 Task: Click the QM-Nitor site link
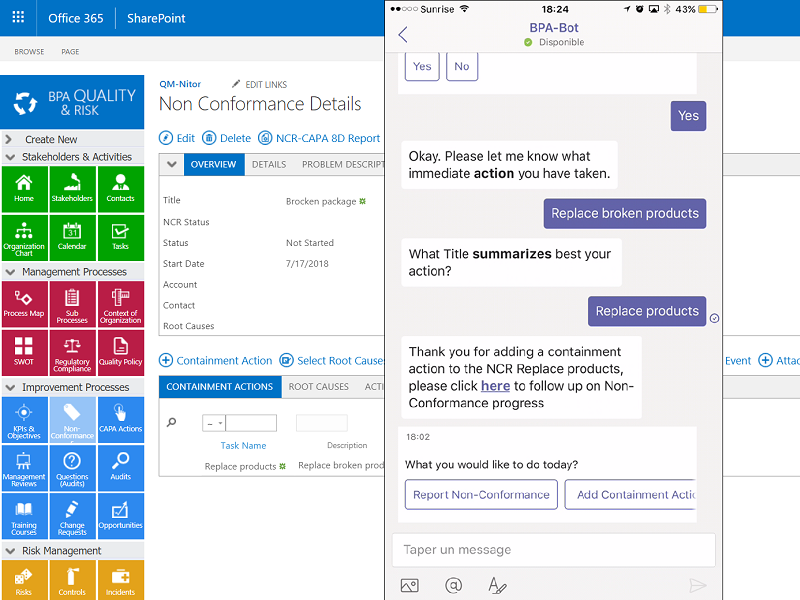click(180, 84)
